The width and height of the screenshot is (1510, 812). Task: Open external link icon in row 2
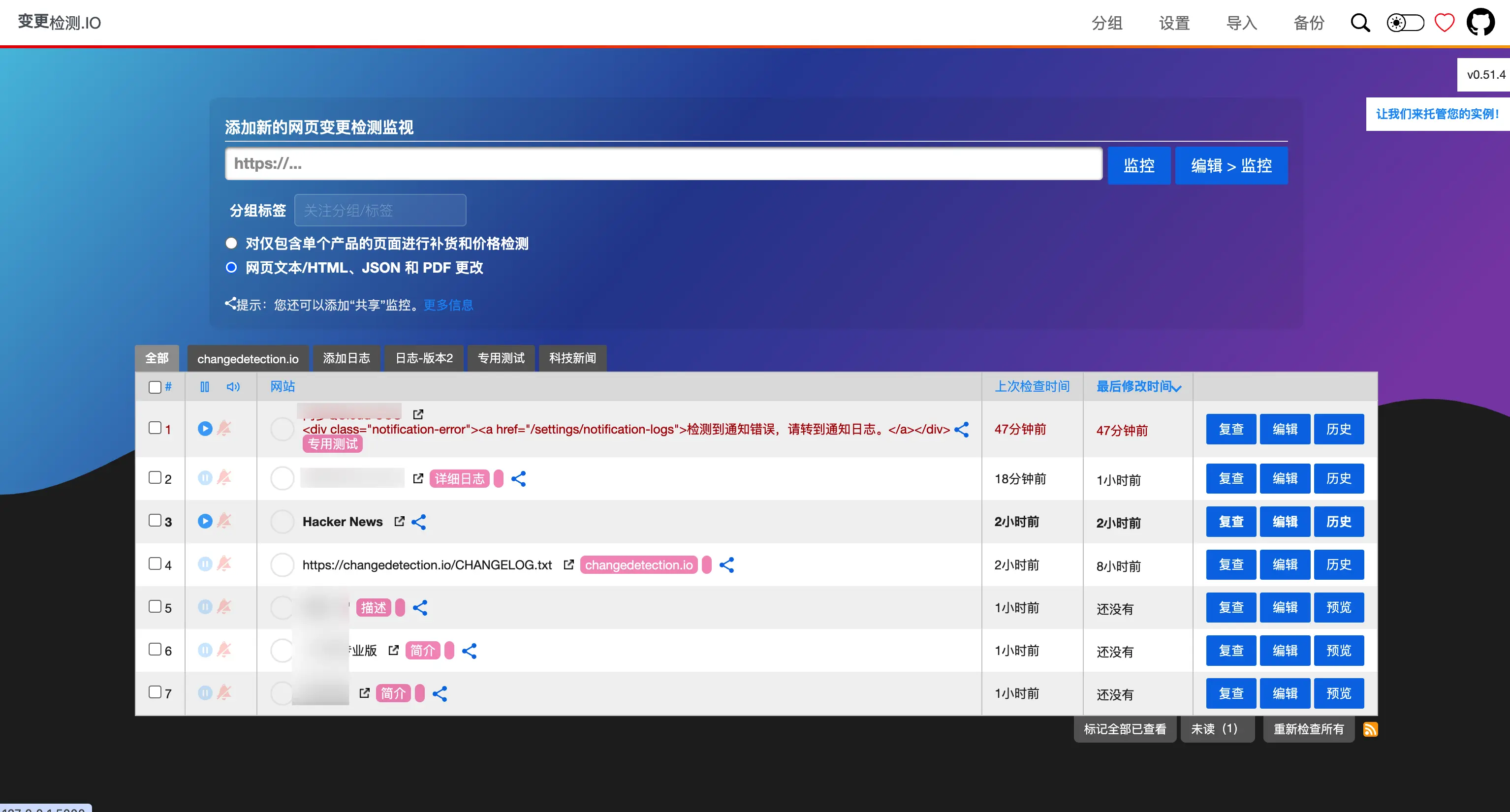(418, 478)
